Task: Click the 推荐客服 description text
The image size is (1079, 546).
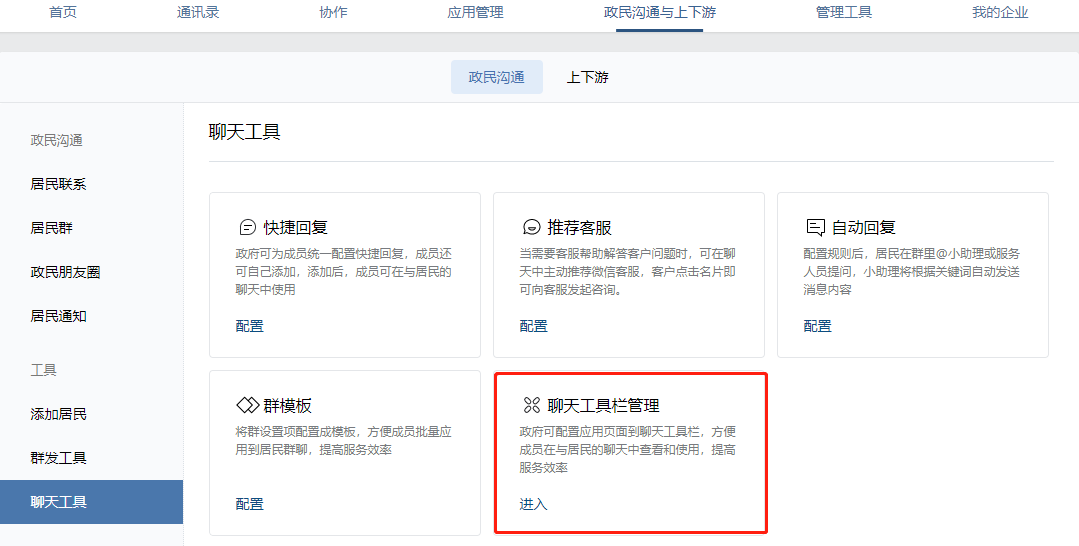Action: click(628, 272)
